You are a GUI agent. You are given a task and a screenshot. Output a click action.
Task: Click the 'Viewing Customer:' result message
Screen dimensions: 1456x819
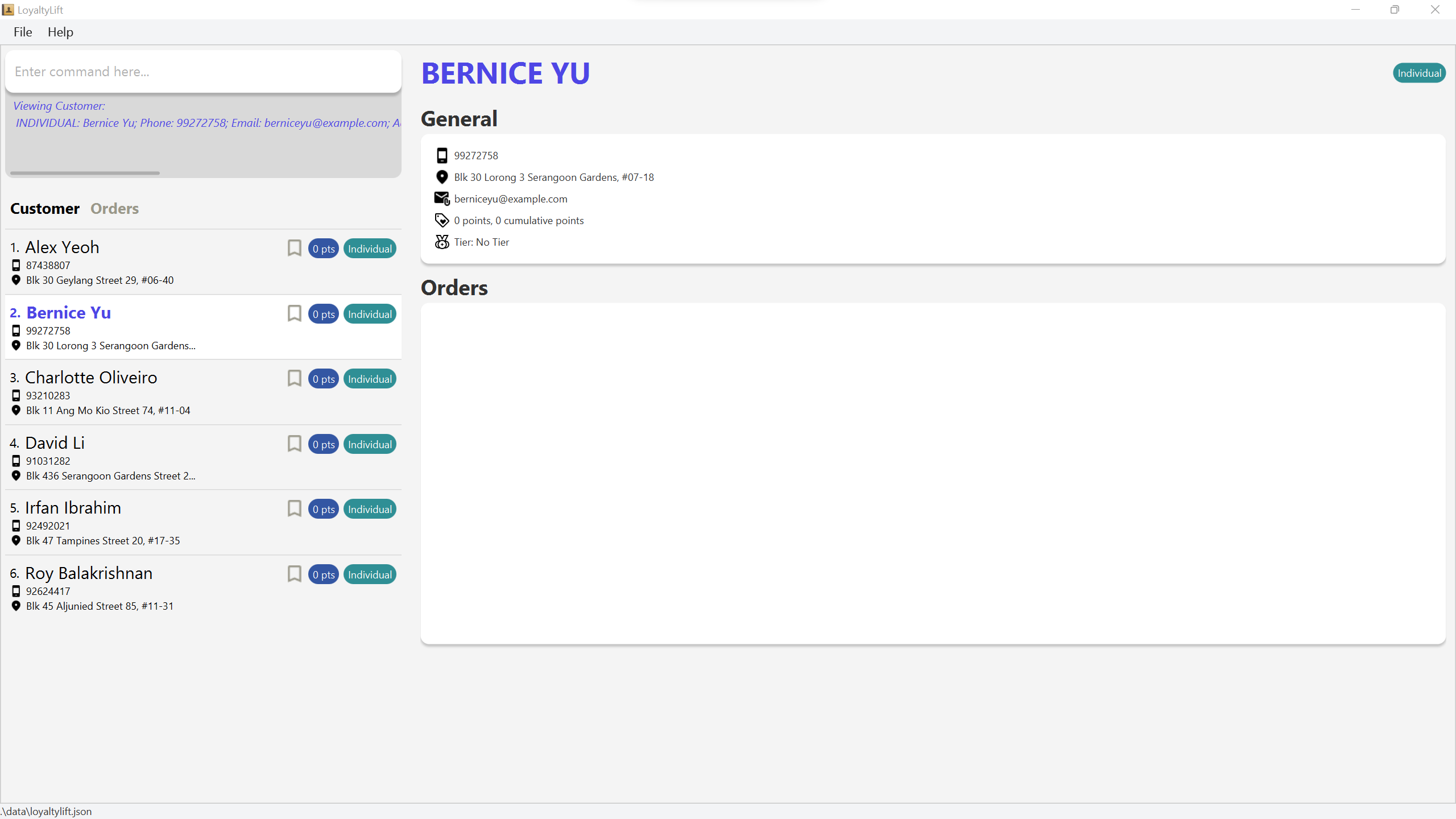point(59,106)
